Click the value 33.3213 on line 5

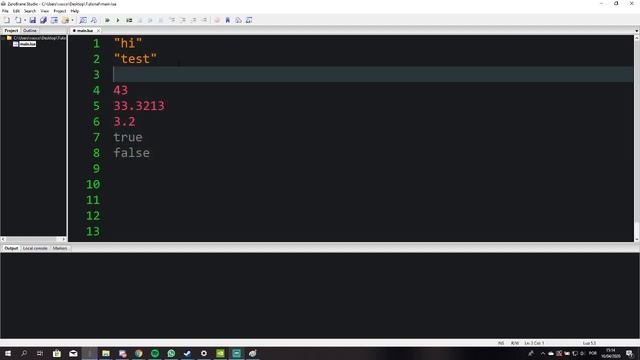tap(139, 106)
